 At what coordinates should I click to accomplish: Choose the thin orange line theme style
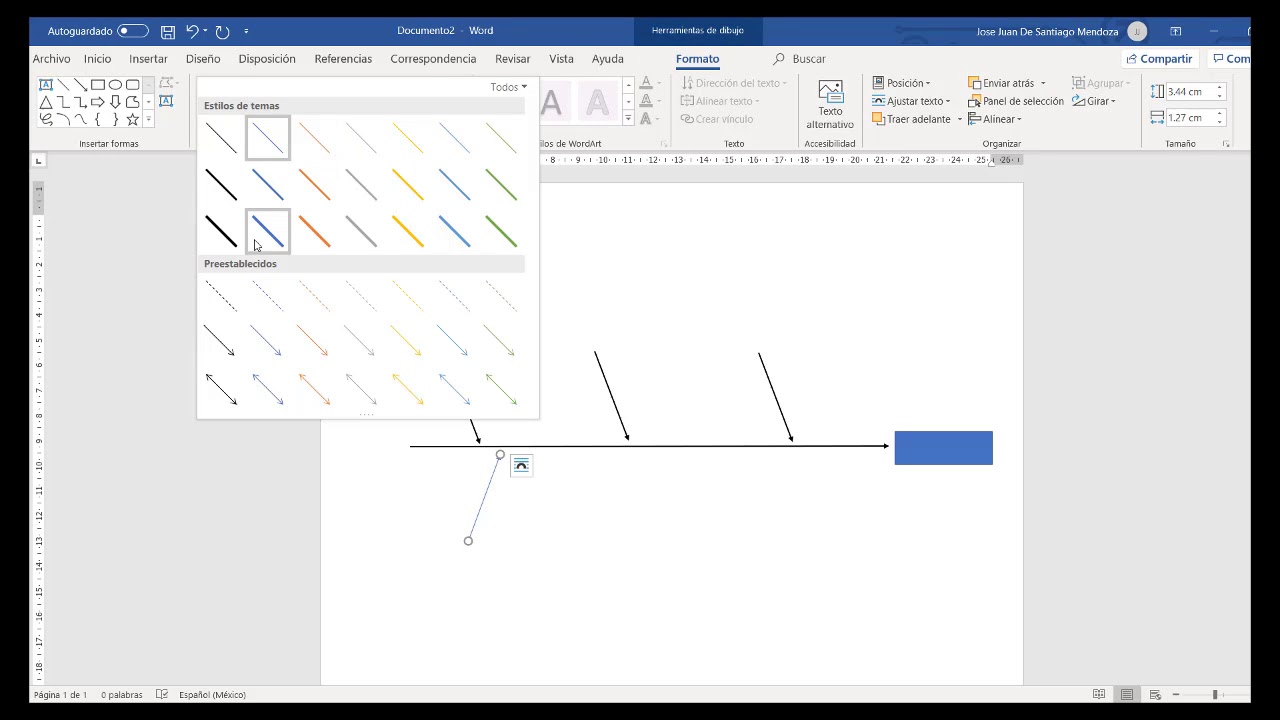(x=314, y=138)
